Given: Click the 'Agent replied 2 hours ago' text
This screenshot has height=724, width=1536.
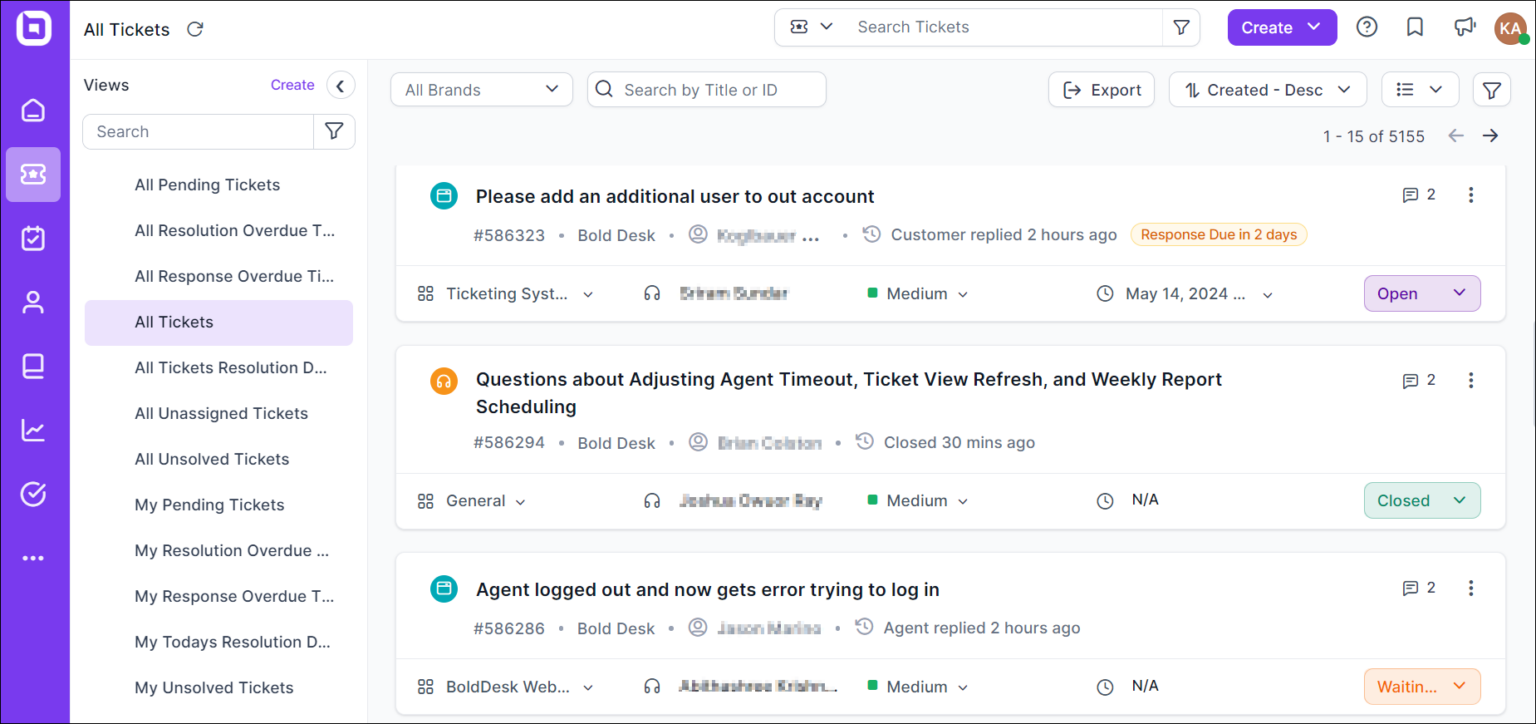Looking at the screenshot, I should click(982, 628).
